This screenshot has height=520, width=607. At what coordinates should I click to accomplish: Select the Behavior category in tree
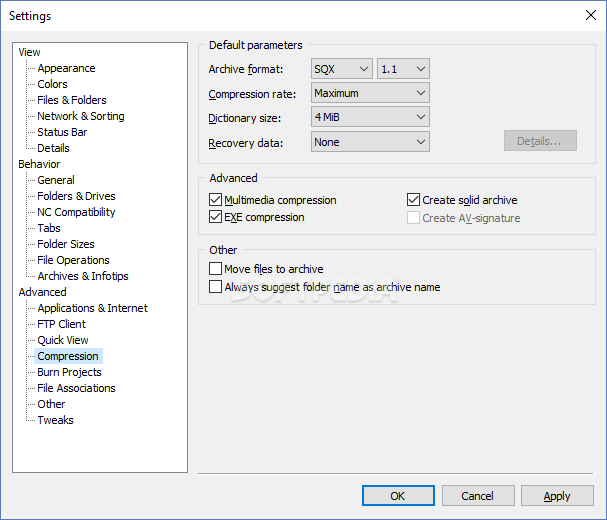(x=39, y=164)
